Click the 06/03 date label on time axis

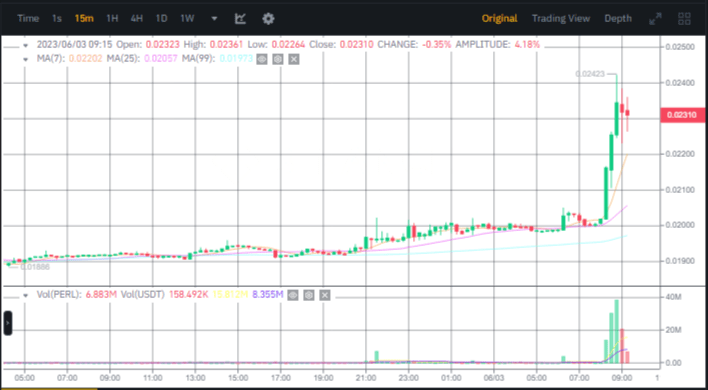pyautogui.click(x=494, y=377)
